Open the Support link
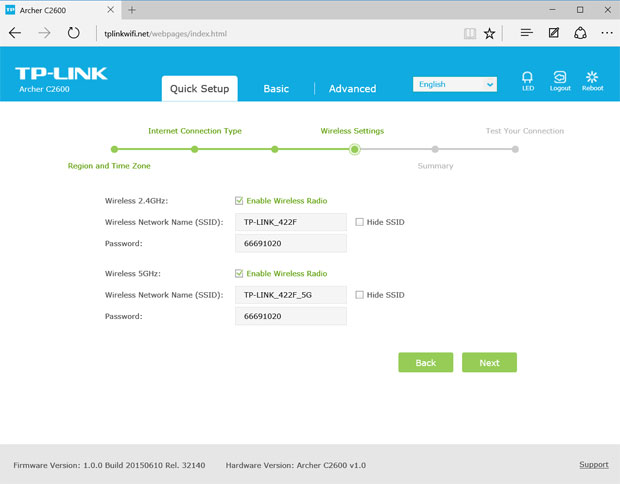This screenshot has height=484, width=620. click(594, 465)
